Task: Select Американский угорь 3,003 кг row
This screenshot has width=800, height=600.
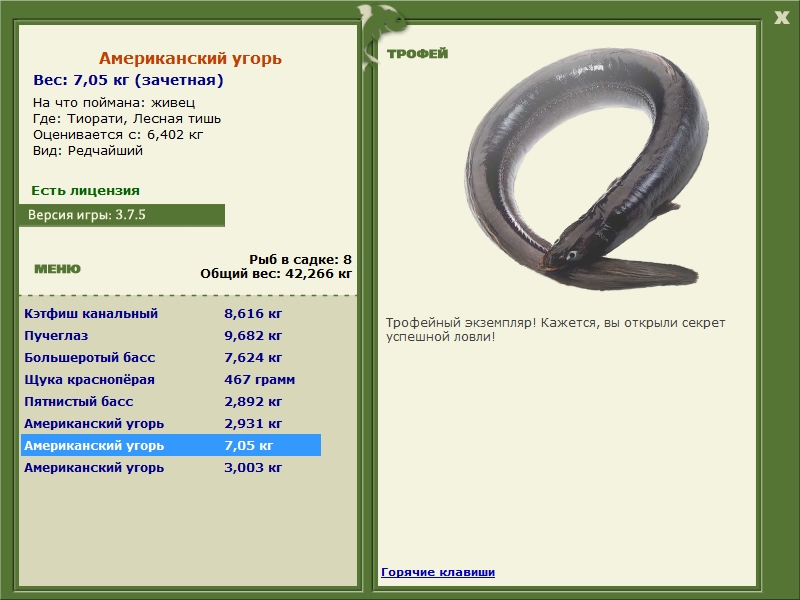Action: (171, 467)
